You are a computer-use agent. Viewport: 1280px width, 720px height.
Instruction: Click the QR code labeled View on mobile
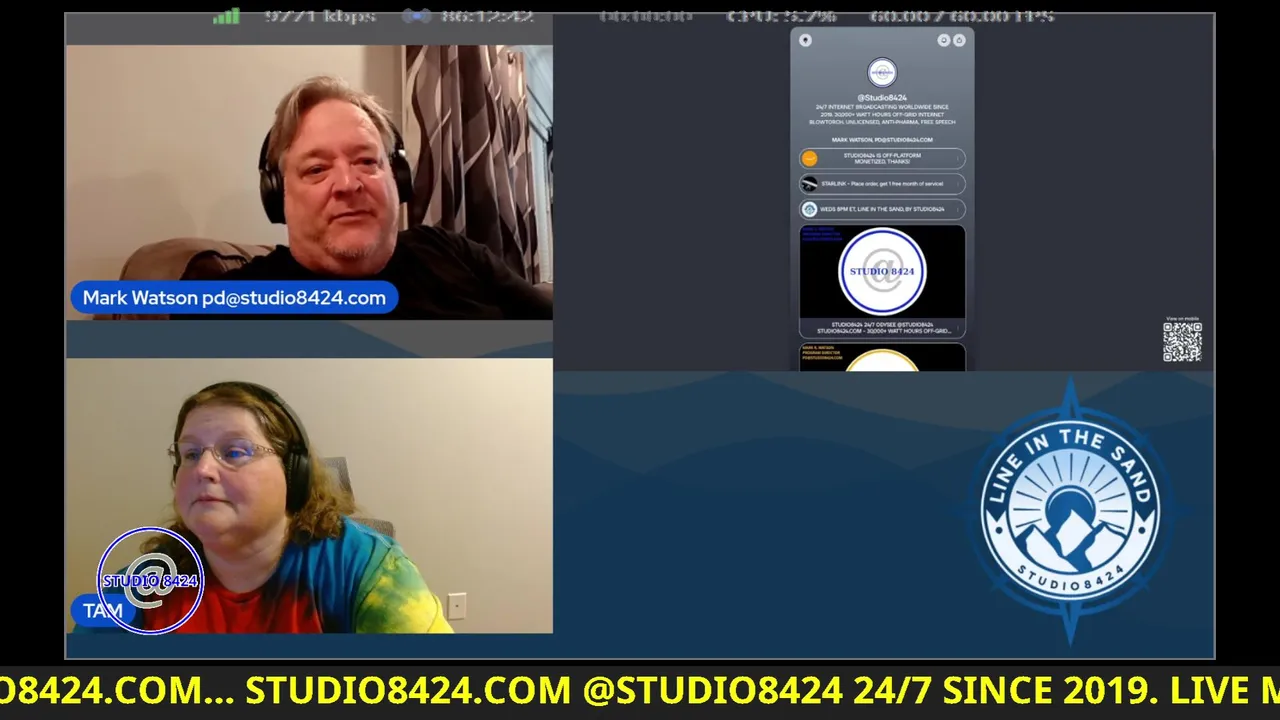[1182, 341]
